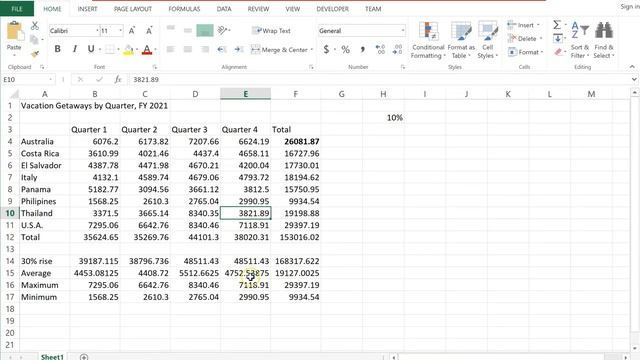The height and width of the screenshot is (360, 640).
Task: Switch to INSERT tab
Action: click(x=87, y=9)
